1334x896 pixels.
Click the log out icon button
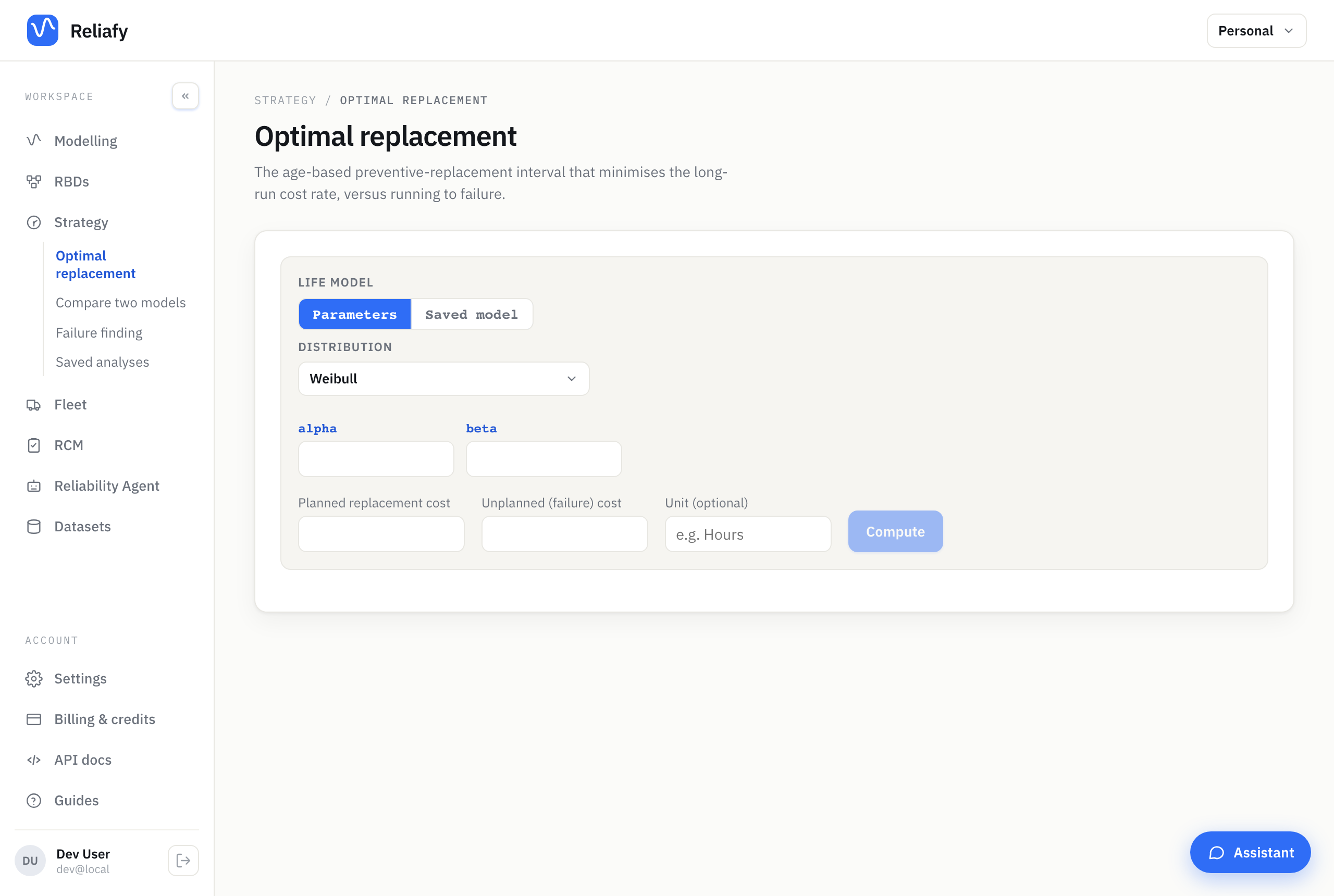tap(183, 860)
